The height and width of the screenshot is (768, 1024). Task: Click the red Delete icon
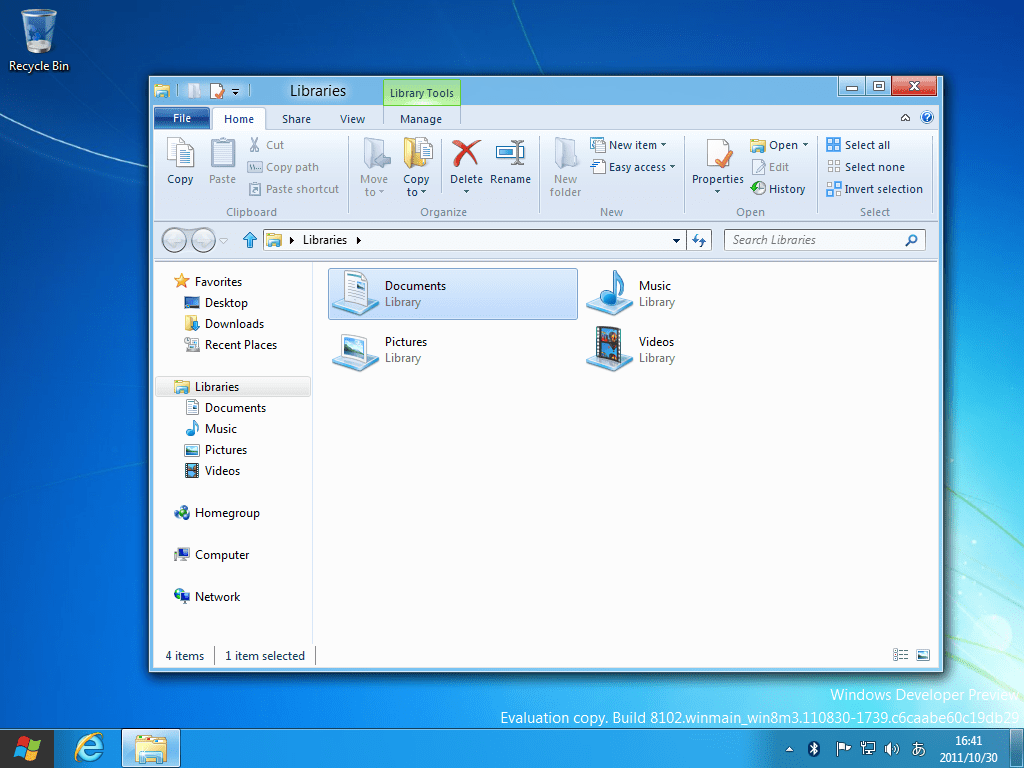pos(466,154)
